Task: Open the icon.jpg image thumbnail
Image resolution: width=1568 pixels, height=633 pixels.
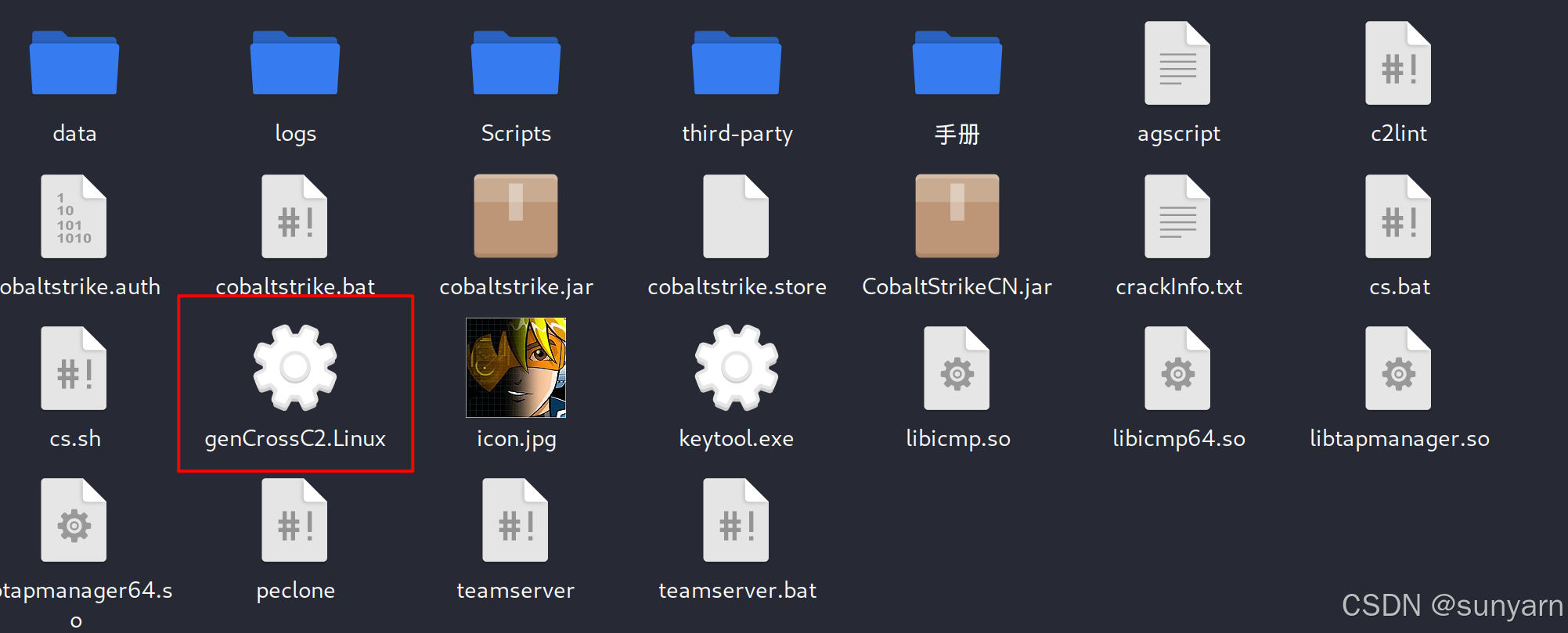Action: 516,368
